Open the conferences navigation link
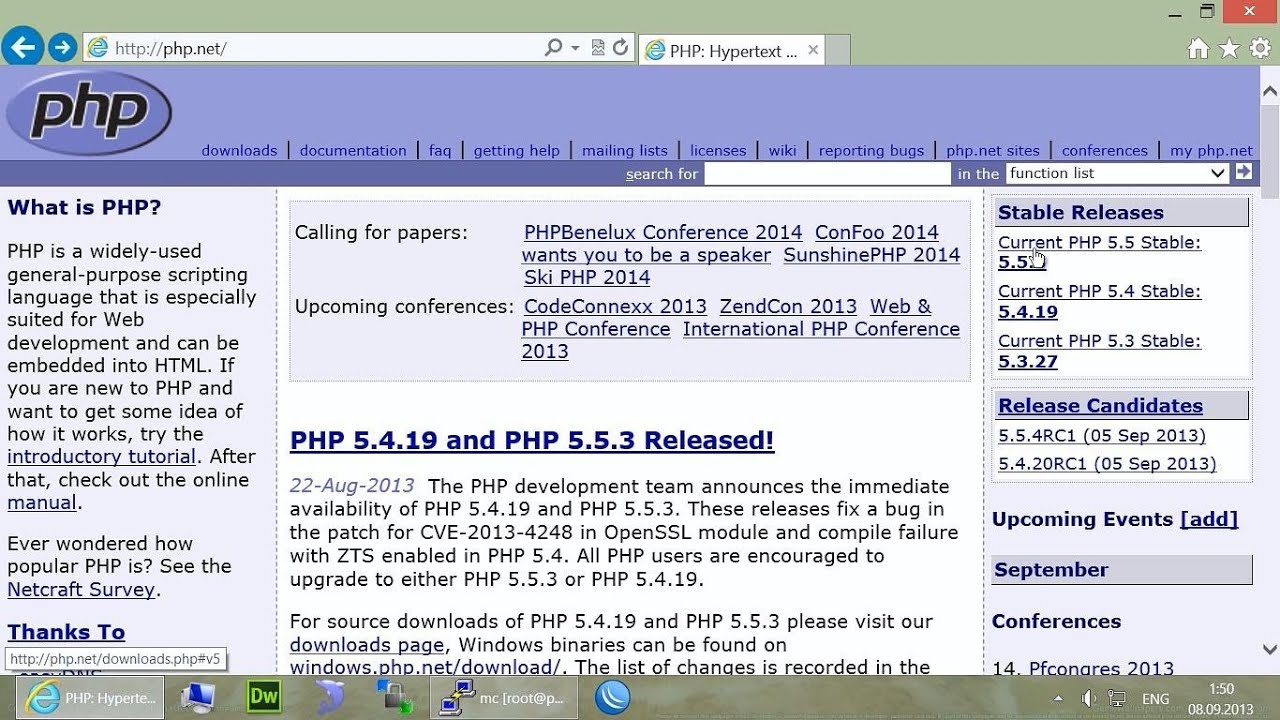 pyautogui.click(x=1105, y=151)
